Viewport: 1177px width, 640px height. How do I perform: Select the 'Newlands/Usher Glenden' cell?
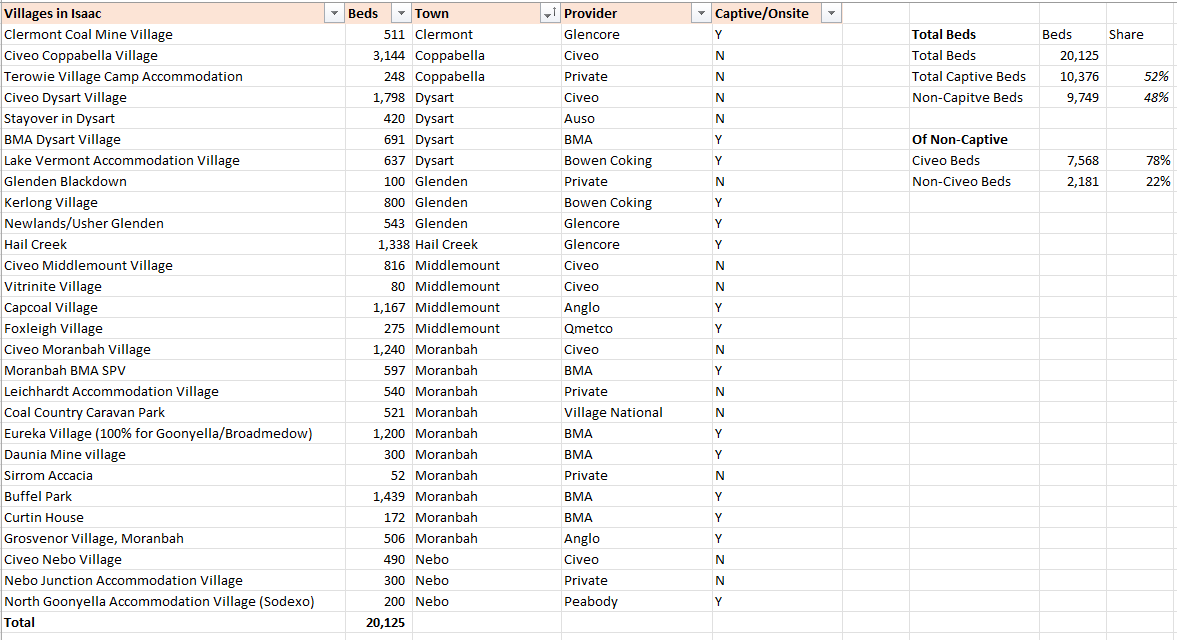tap(173, 224)
